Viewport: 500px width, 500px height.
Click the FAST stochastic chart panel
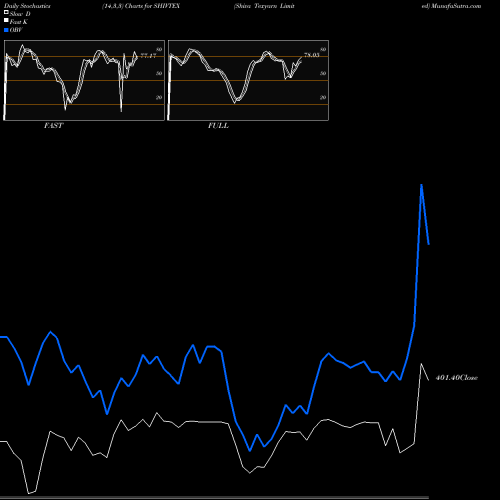point(84,80)
